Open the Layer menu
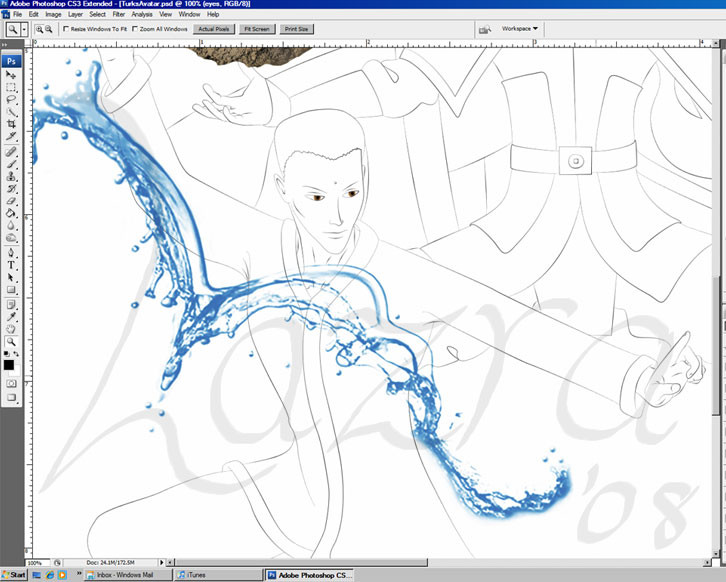726x582 pixels. coord(75,14)
